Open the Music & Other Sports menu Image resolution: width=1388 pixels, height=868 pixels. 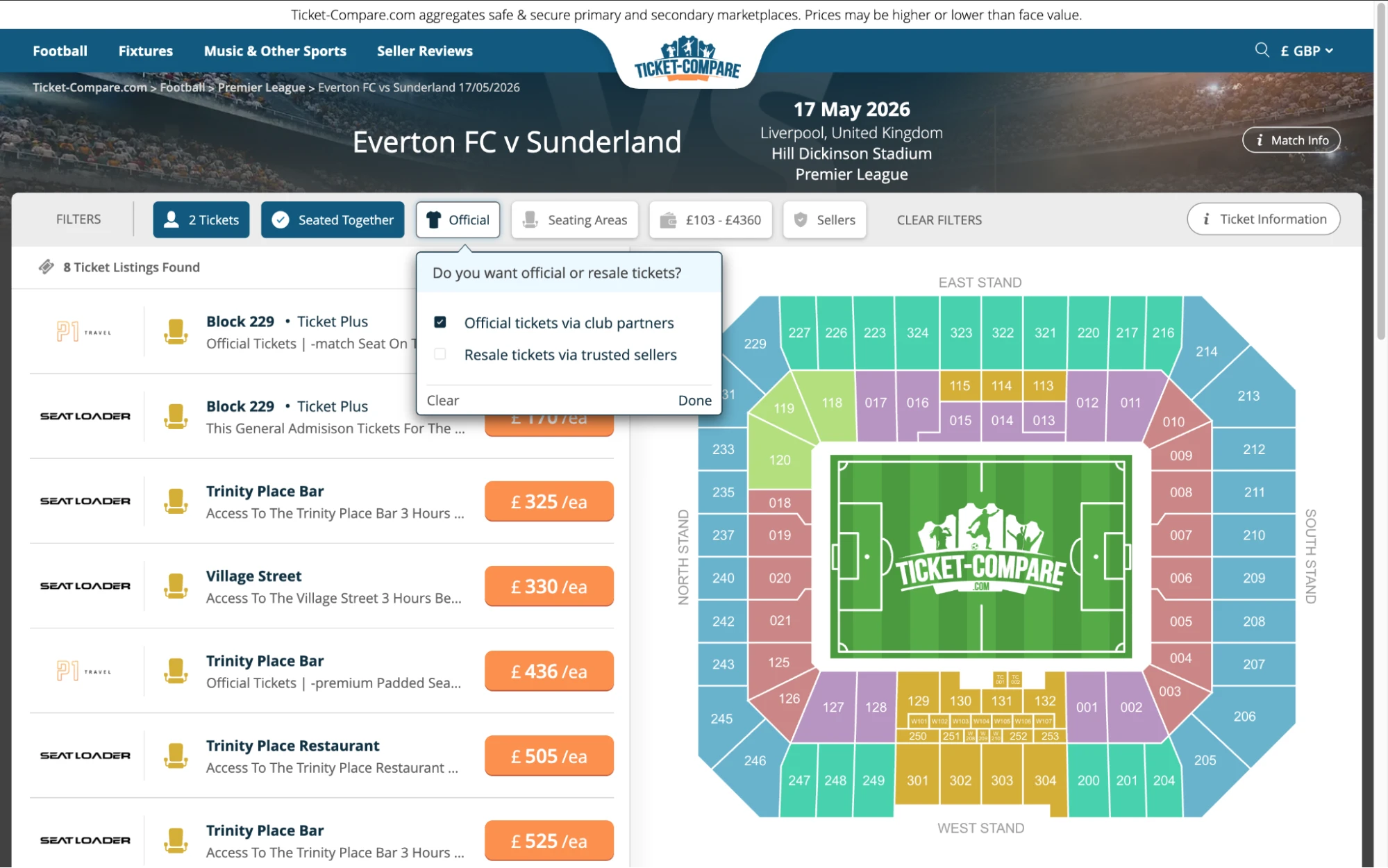[x=275, y=50]
